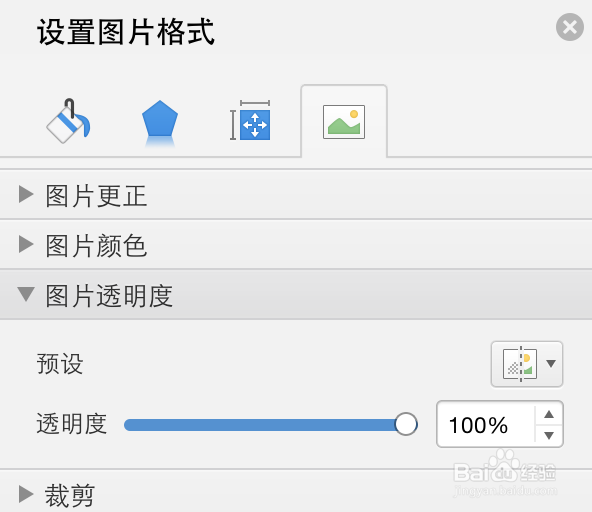The width and height of the screenshot is (592, 512).
Task: Click the 图片颜色 section header
Action: pos(296,245)
